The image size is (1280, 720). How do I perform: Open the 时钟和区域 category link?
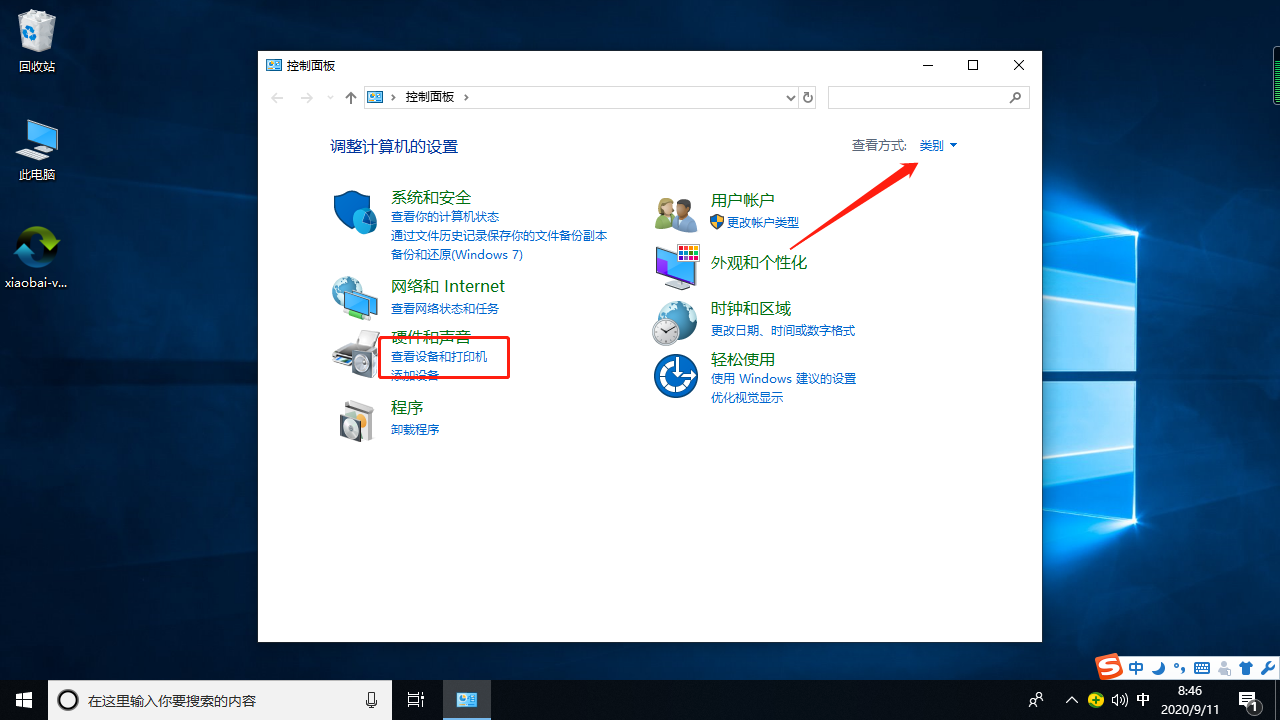pyautogui.click(x=751, y=309)
